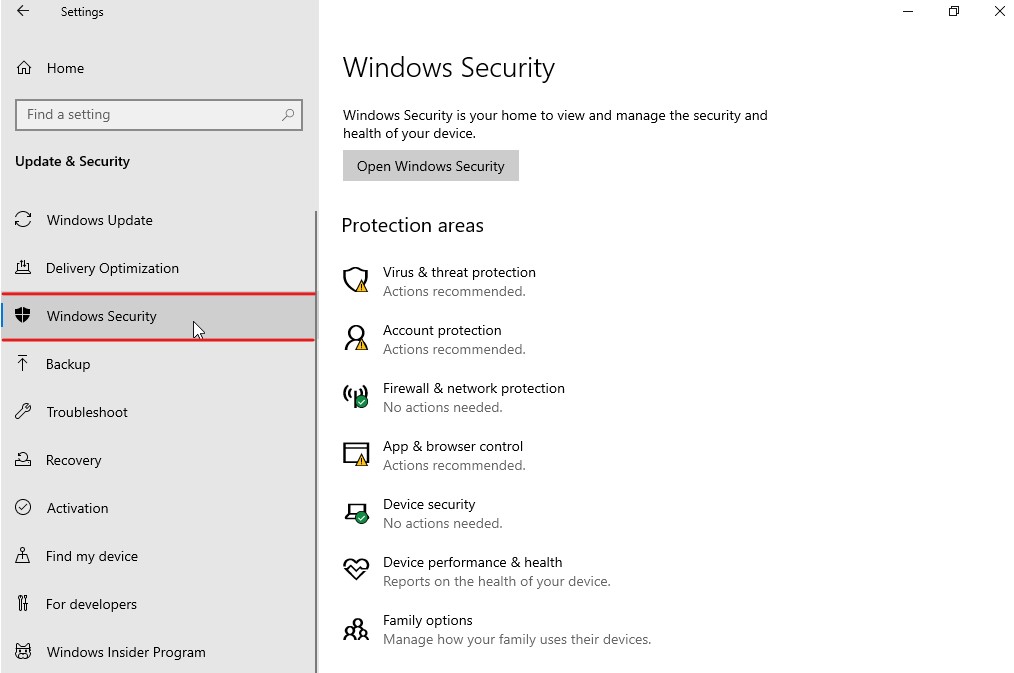
Task: Click the Backup upload arrow icon
Action: coord(23,363)
